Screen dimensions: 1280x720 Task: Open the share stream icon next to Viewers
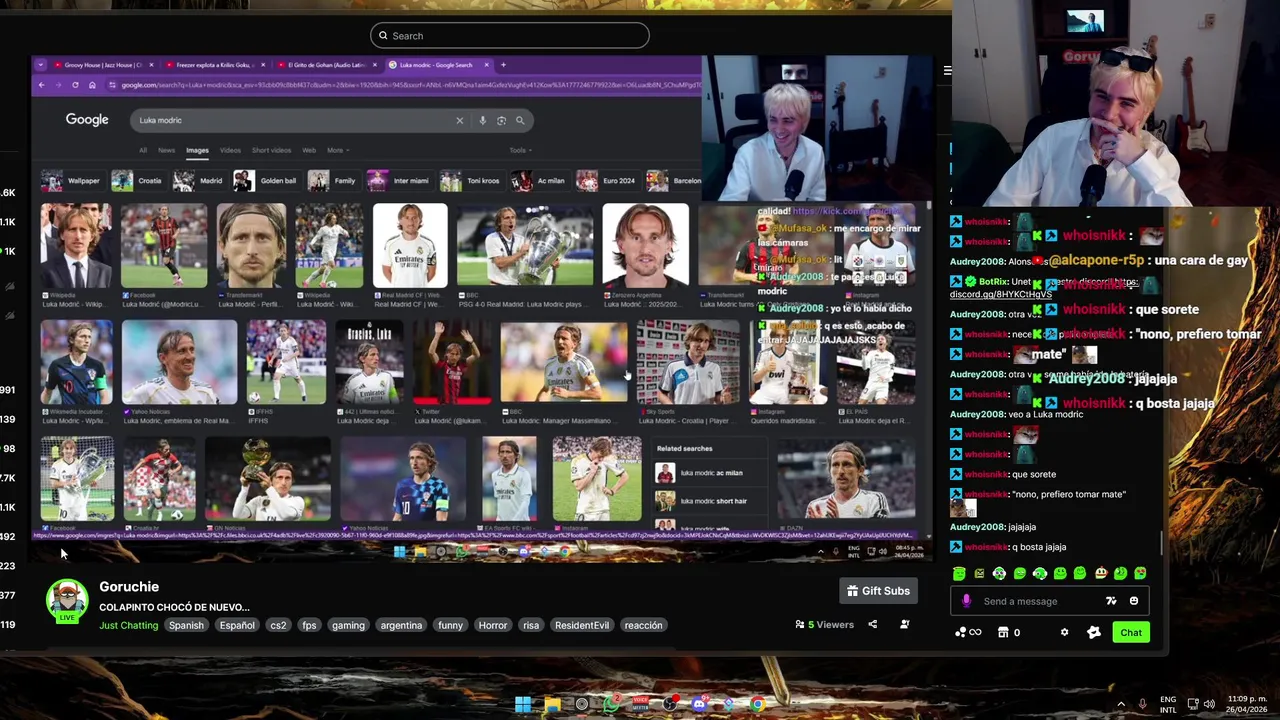tap(872, 625)
